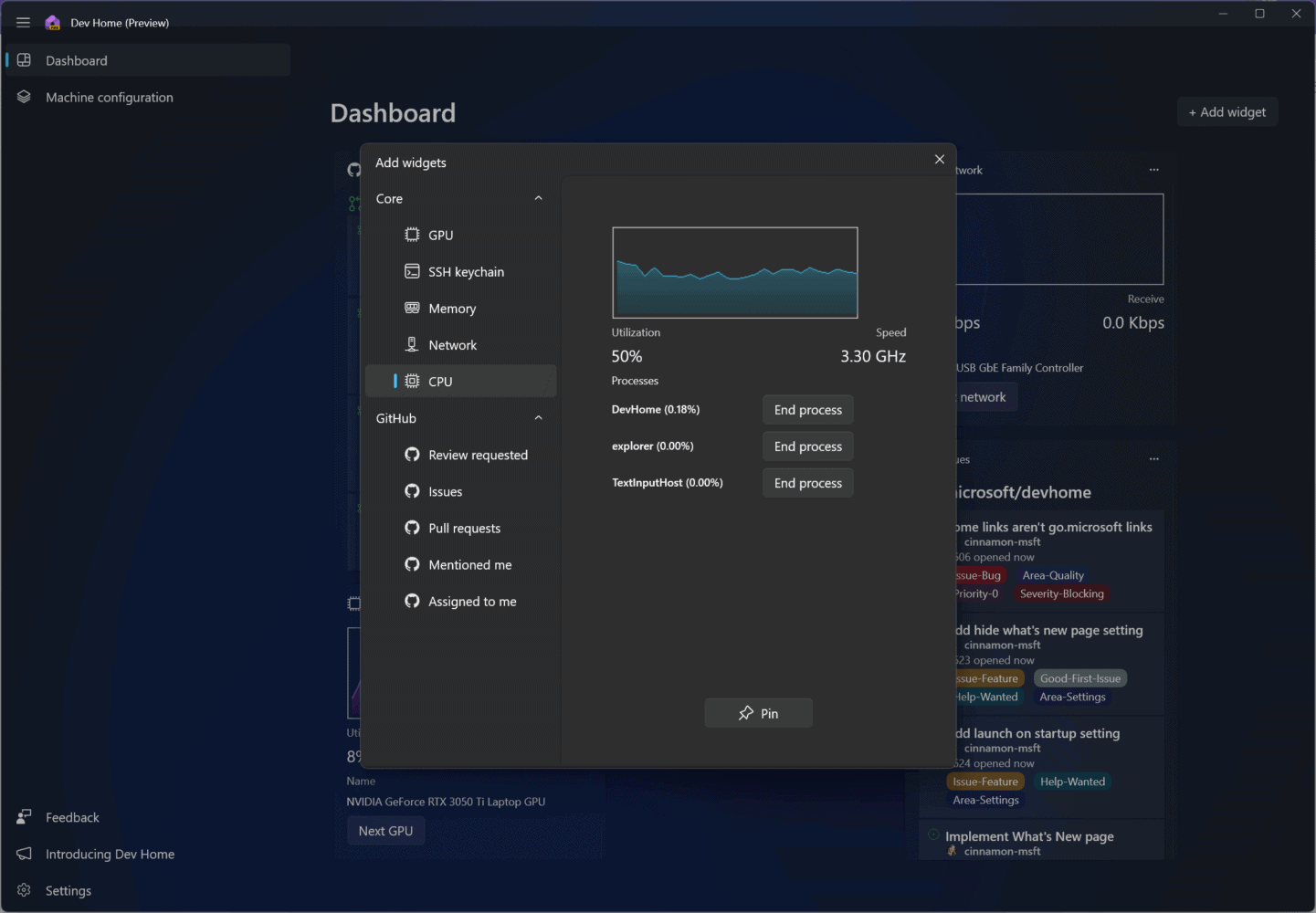Click the 50% utilization value
The width and height of the screenshot is (1316, 913).
(x=626, y=356)
